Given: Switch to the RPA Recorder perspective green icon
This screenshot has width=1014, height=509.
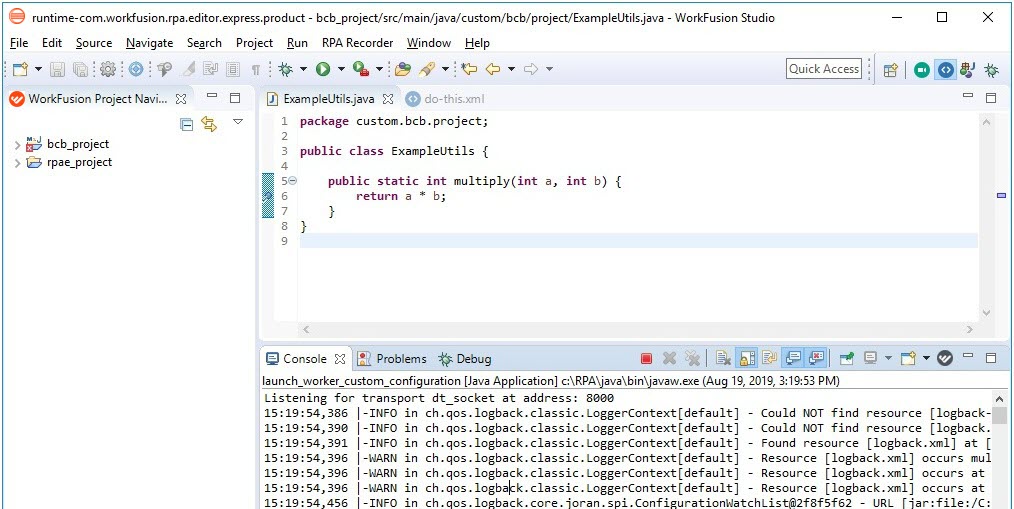Looking at the screenshot, I should tap(922, 70).
